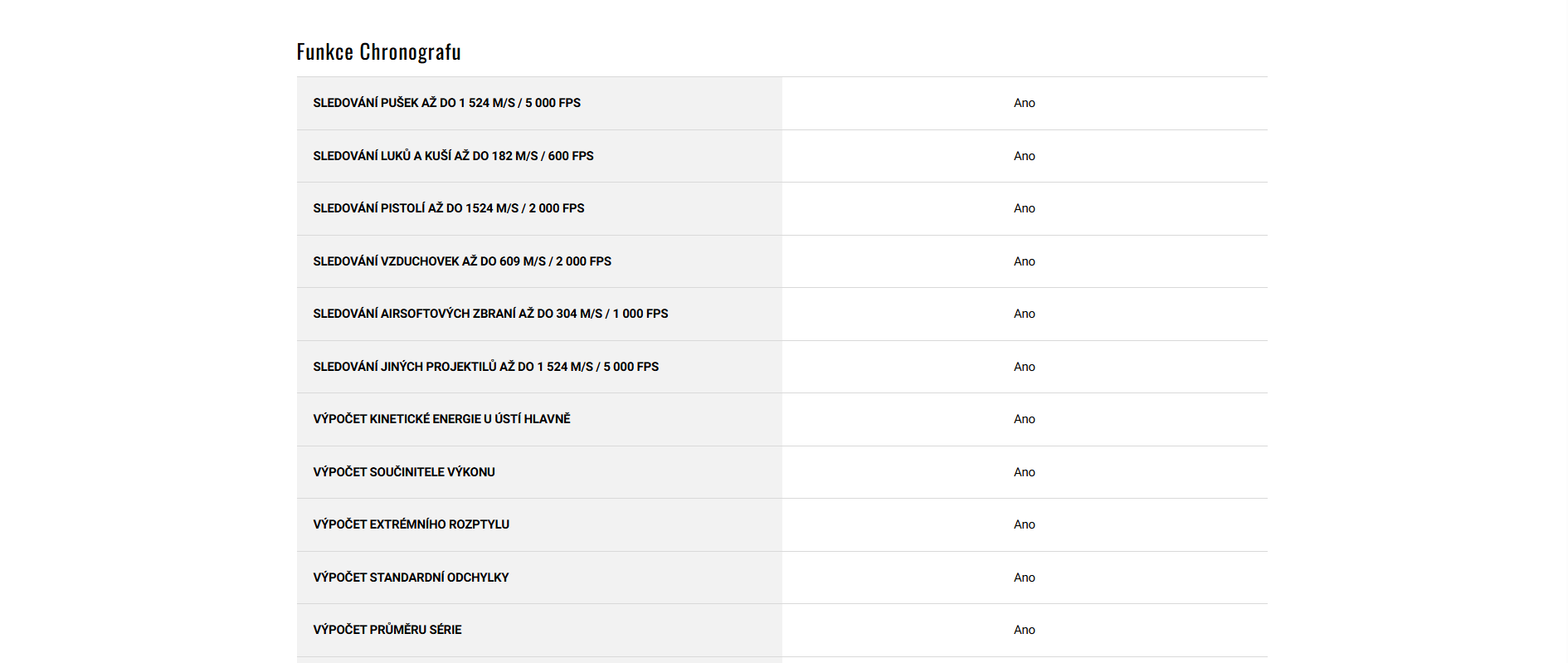Select the "Sledování vzduchovek" row label

click(x=461, y=261)
